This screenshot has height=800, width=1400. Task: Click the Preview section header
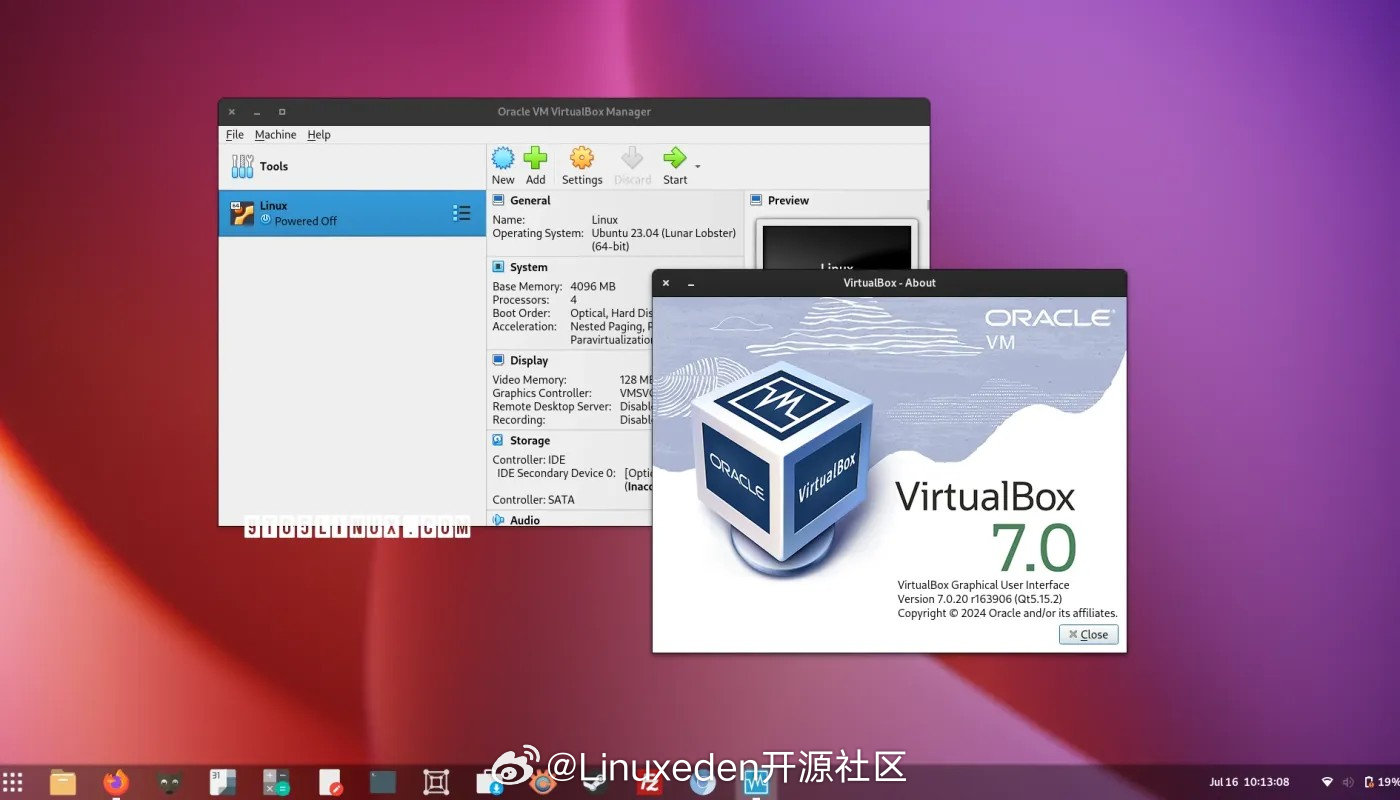788,200
